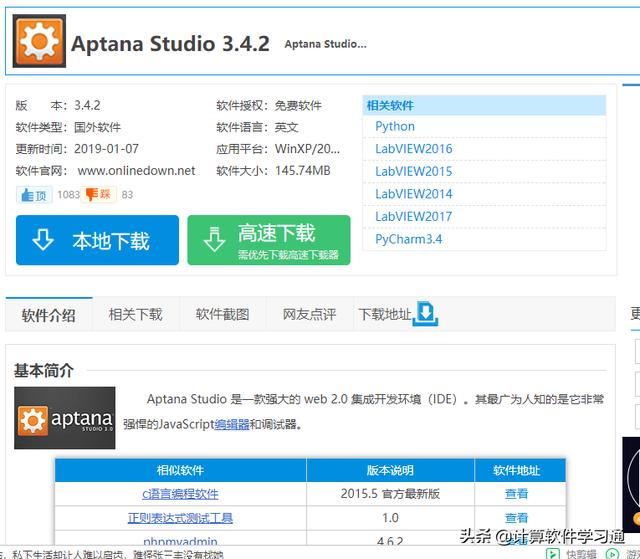Click the 1.0 version cell
Viewport: 640px width, 559px height.
click(x=390, y=518)
